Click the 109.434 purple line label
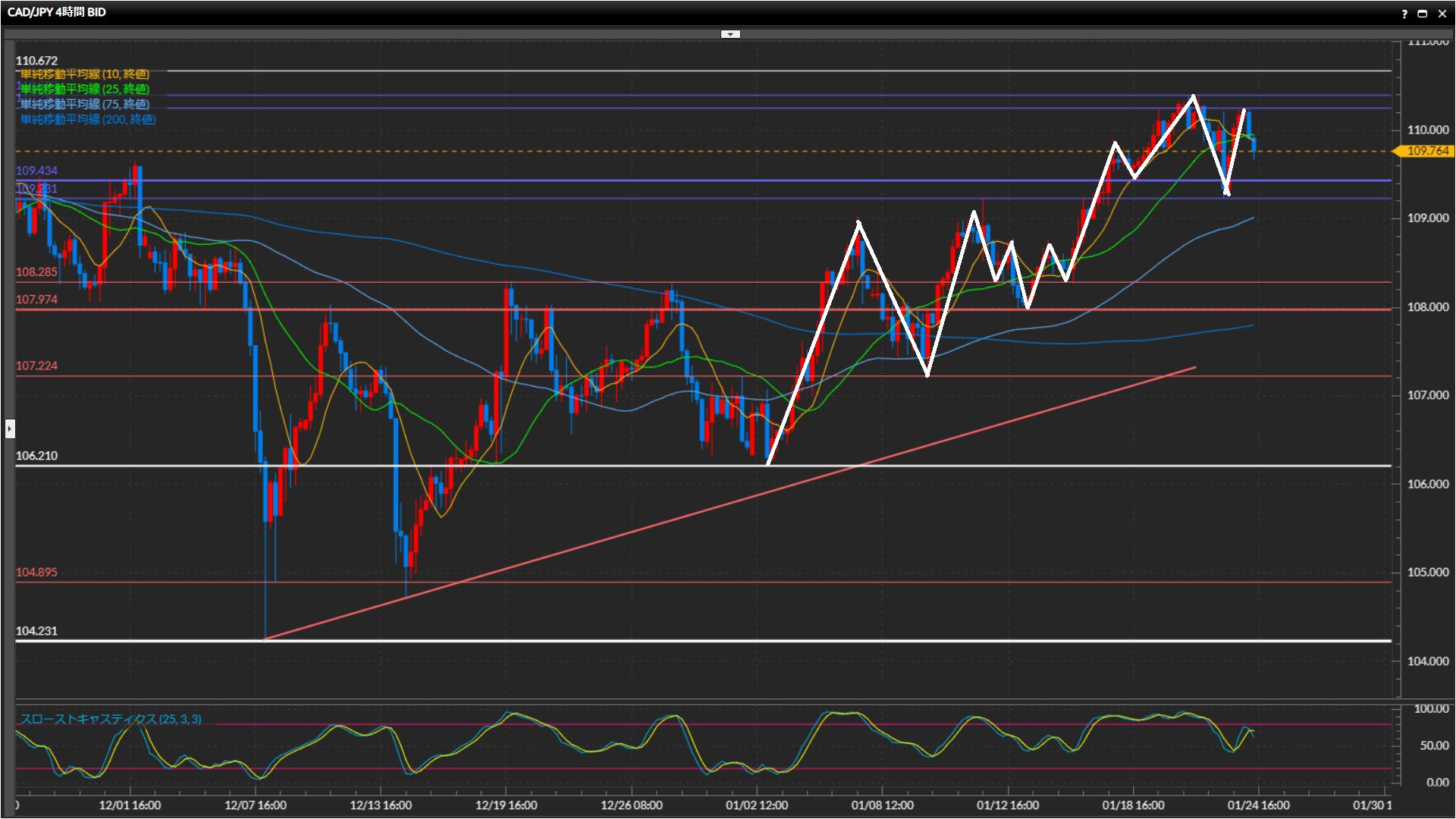 tap(36, 171)
